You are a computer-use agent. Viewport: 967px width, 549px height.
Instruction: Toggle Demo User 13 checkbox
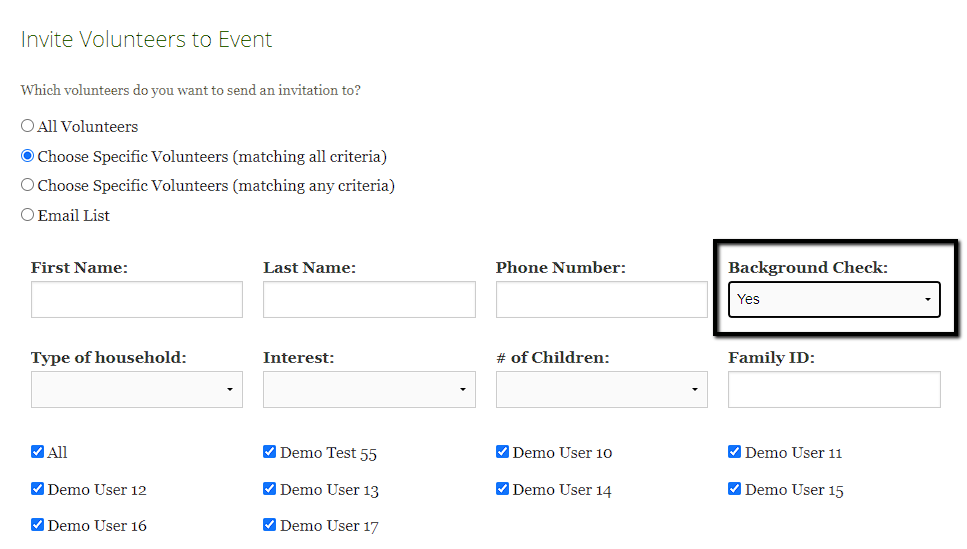click(x=270, y=489)
